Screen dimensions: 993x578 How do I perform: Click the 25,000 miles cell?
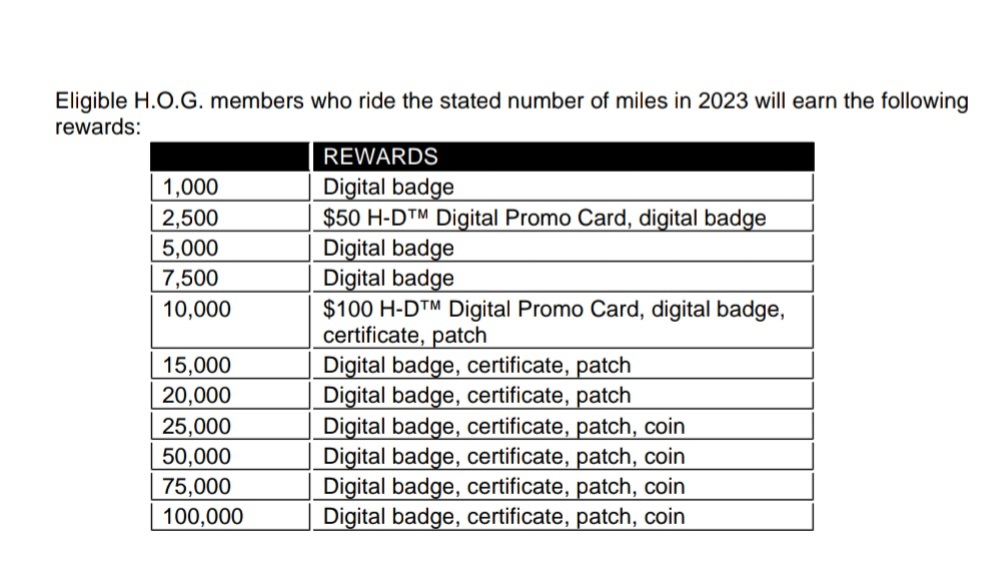231,426
